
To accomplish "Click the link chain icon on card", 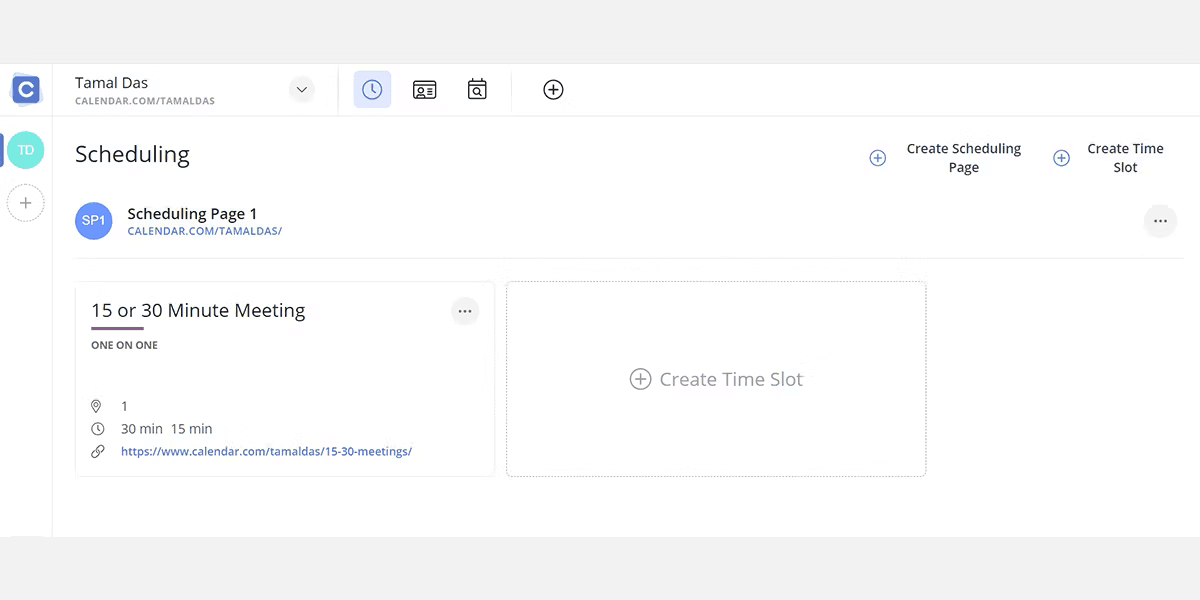I will 97,451.
